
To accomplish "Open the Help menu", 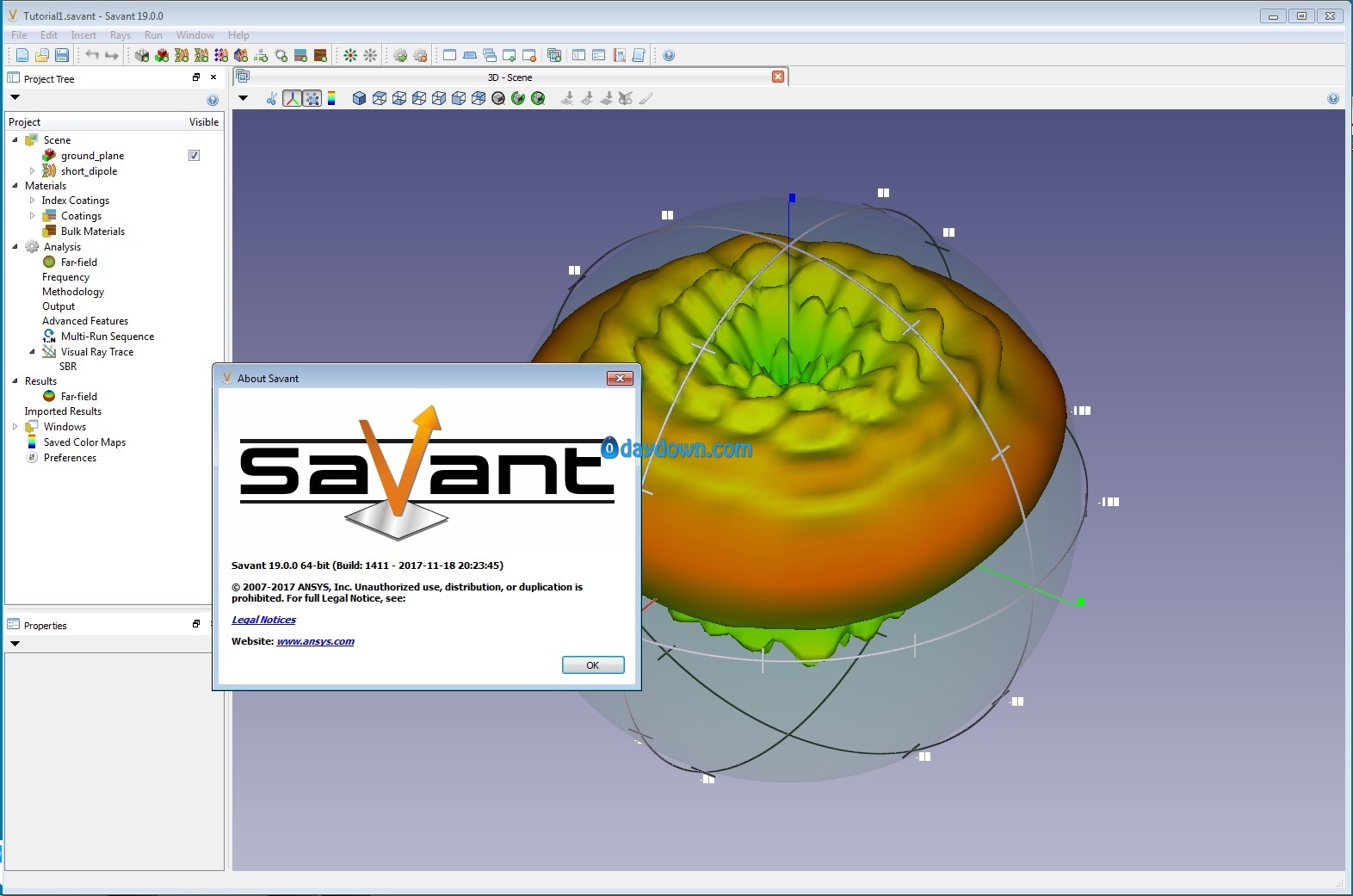I will (238, 35).
